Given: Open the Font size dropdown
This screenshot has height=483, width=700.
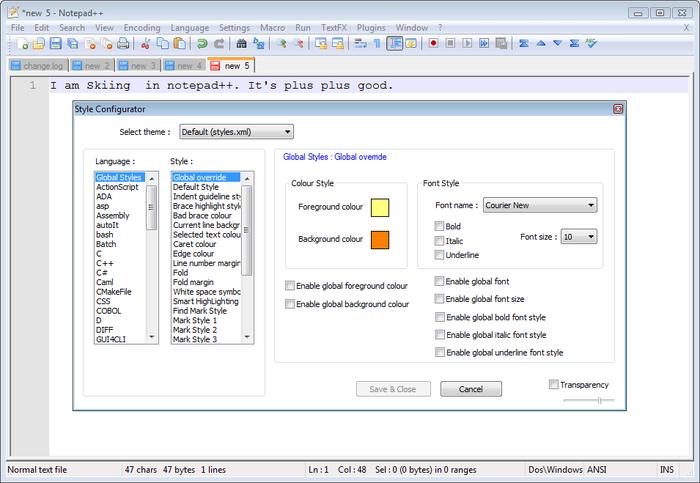Looking at the screenshot, I should click(579, 237).
